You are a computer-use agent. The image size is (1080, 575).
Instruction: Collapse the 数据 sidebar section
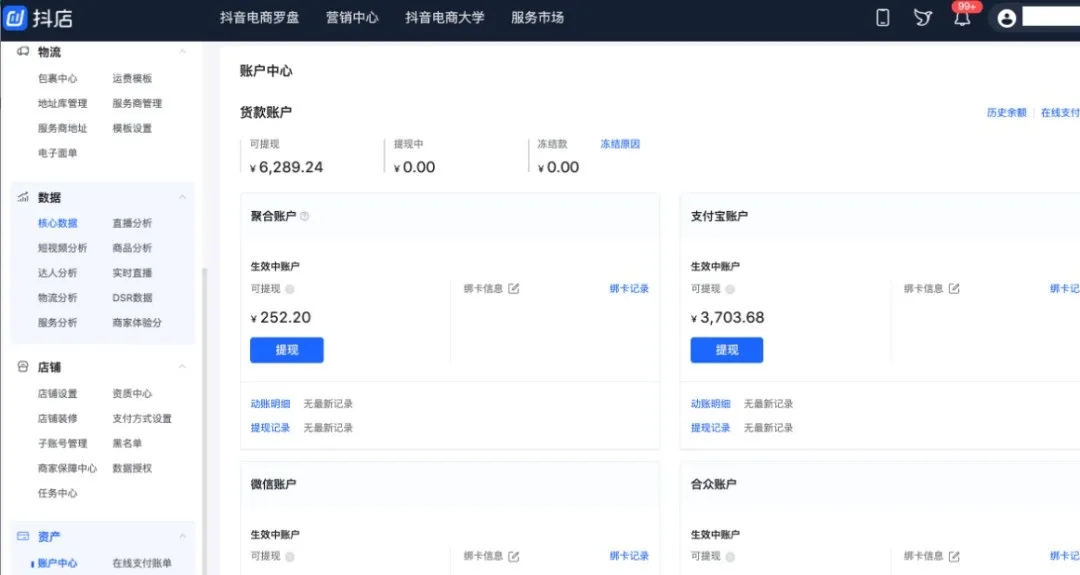click(183, 198)
